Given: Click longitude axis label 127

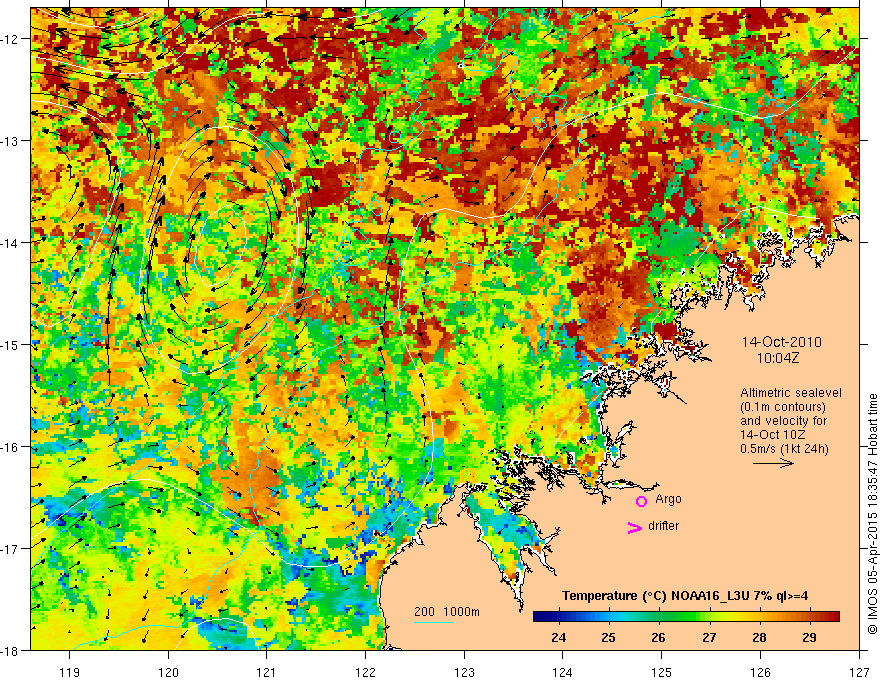Looking at the screenshot, I should click(859, 672).
